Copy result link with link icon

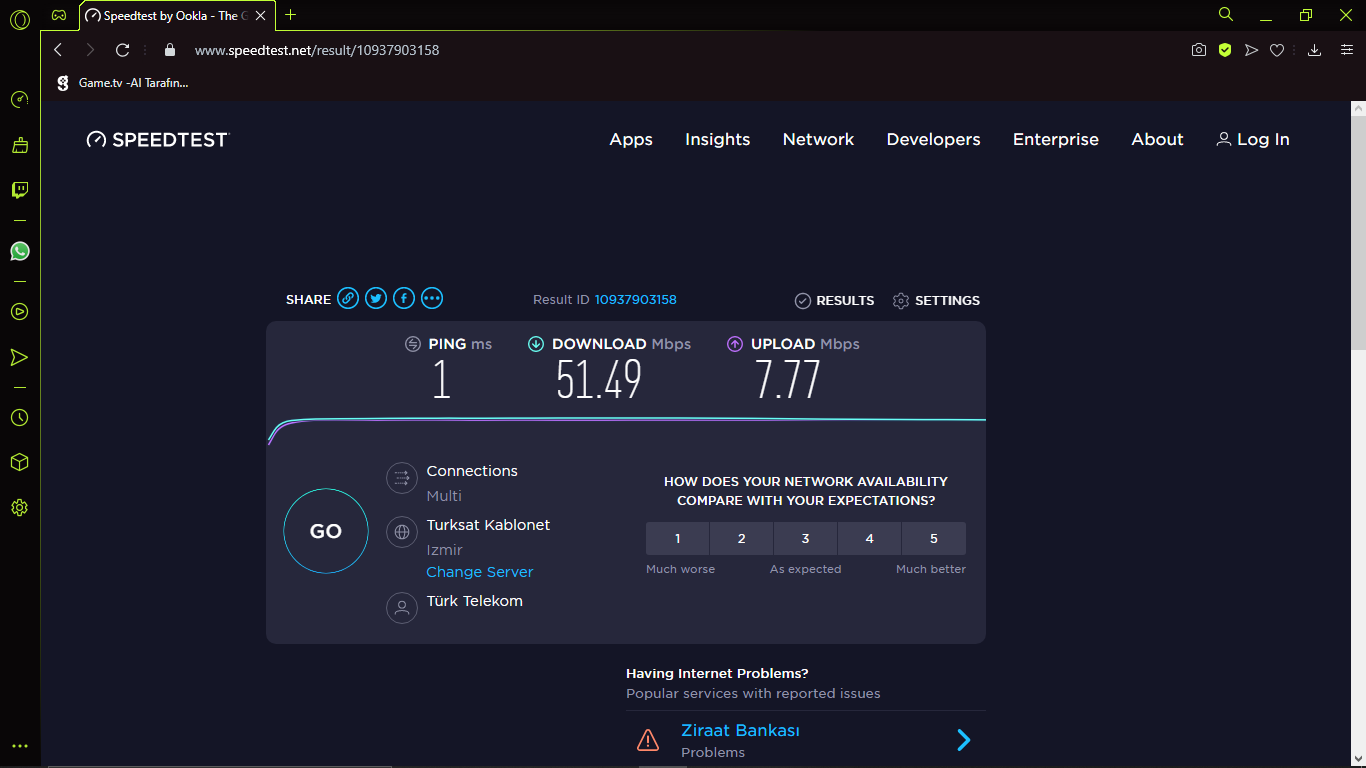(x=348, y=298)
